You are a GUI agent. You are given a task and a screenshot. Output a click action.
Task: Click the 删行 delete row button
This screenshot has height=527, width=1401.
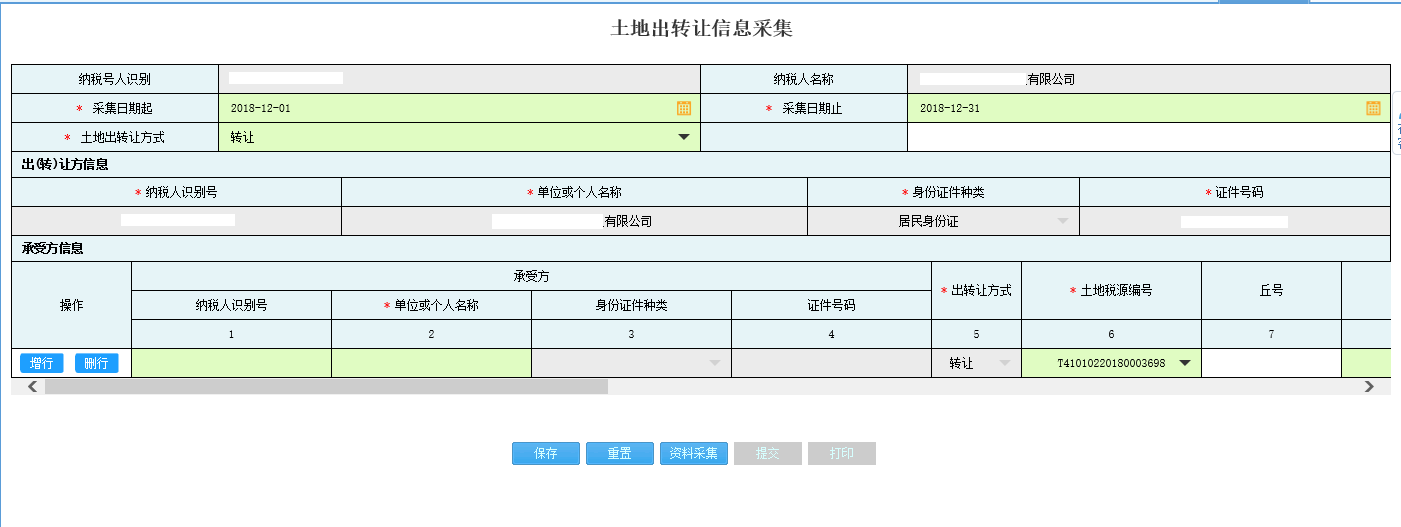click(96, 363)
